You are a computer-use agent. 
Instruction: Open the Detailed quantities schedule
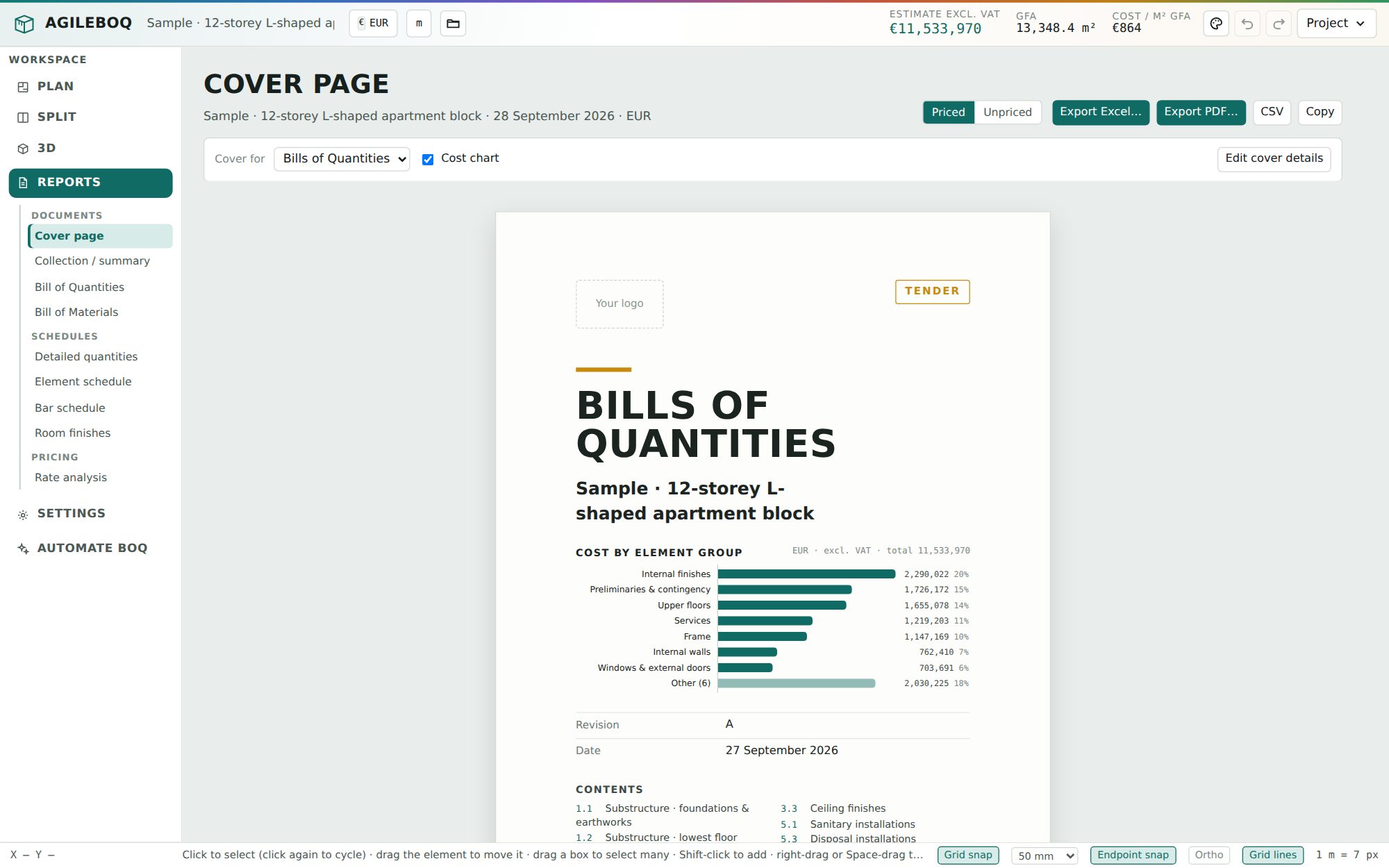pyautogui.click(x=100, y=357)
